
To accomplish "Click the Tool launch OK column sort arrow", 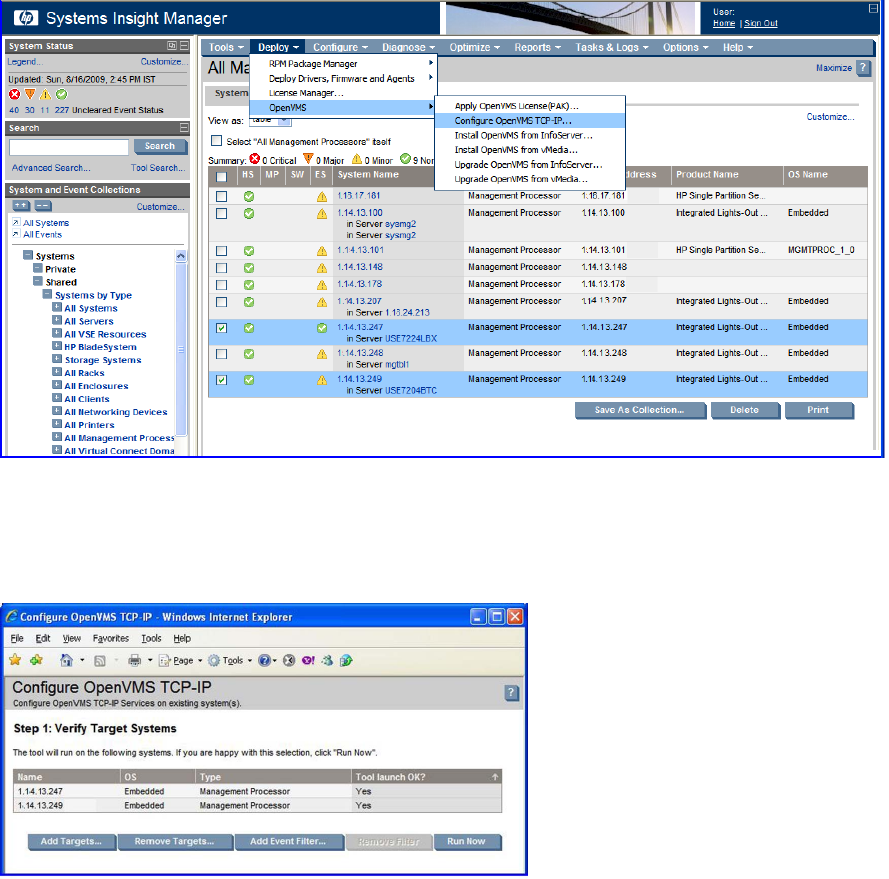I will pos(495,776).
